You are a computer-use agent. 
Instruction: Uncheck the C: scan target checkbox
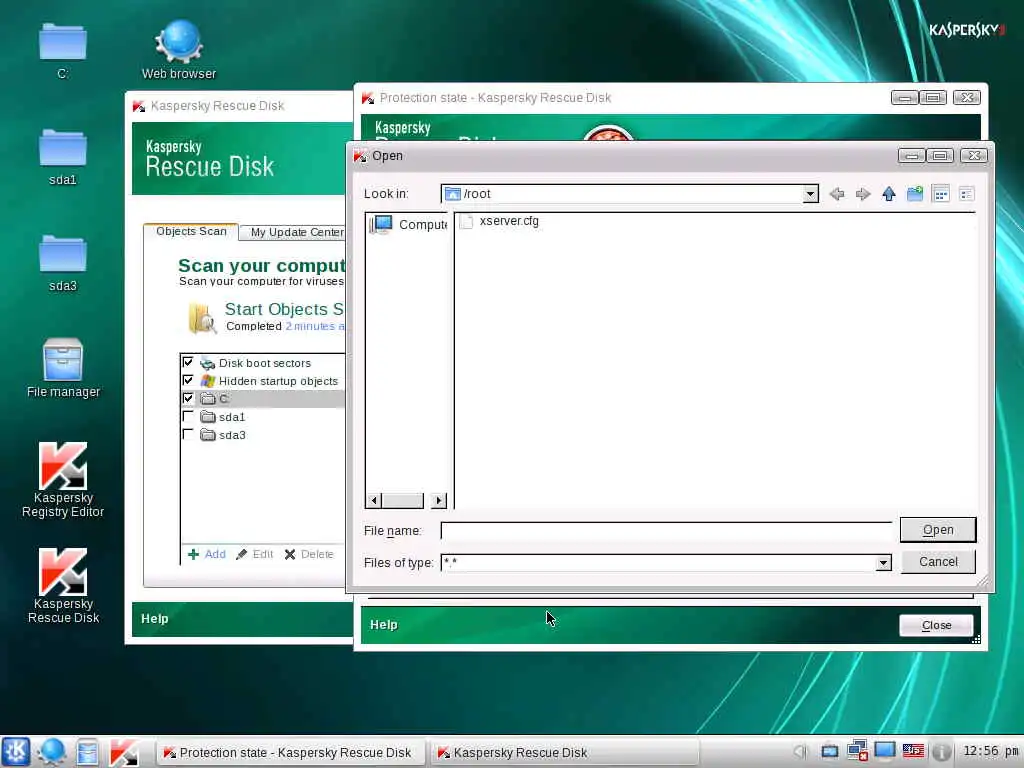click(x=188, y=398)
